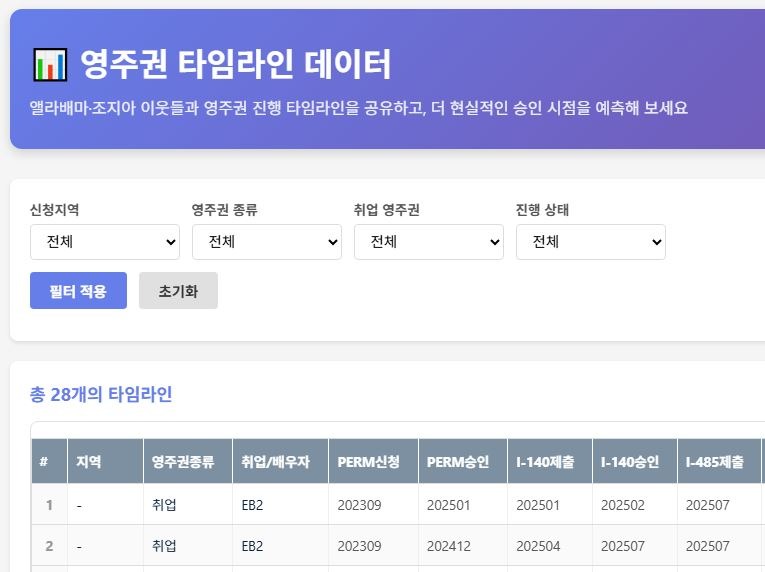The height and width of the screenshot is (572, 765).
Task: Click the 영주권종류 column header
Action: [183, 462]
